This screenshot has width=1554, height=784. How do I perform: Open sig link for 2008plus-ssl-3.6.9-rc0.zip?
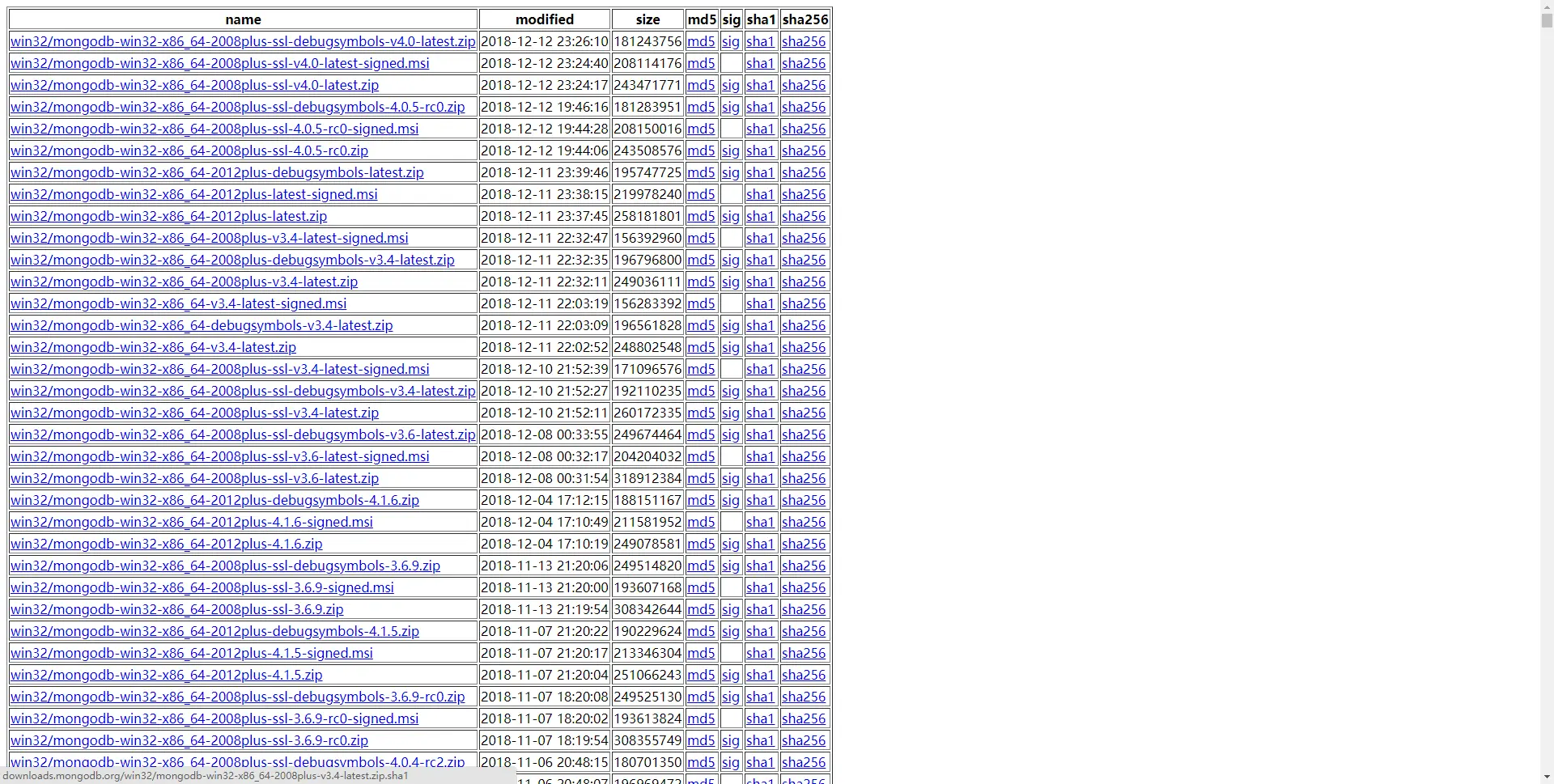(731, 740)
